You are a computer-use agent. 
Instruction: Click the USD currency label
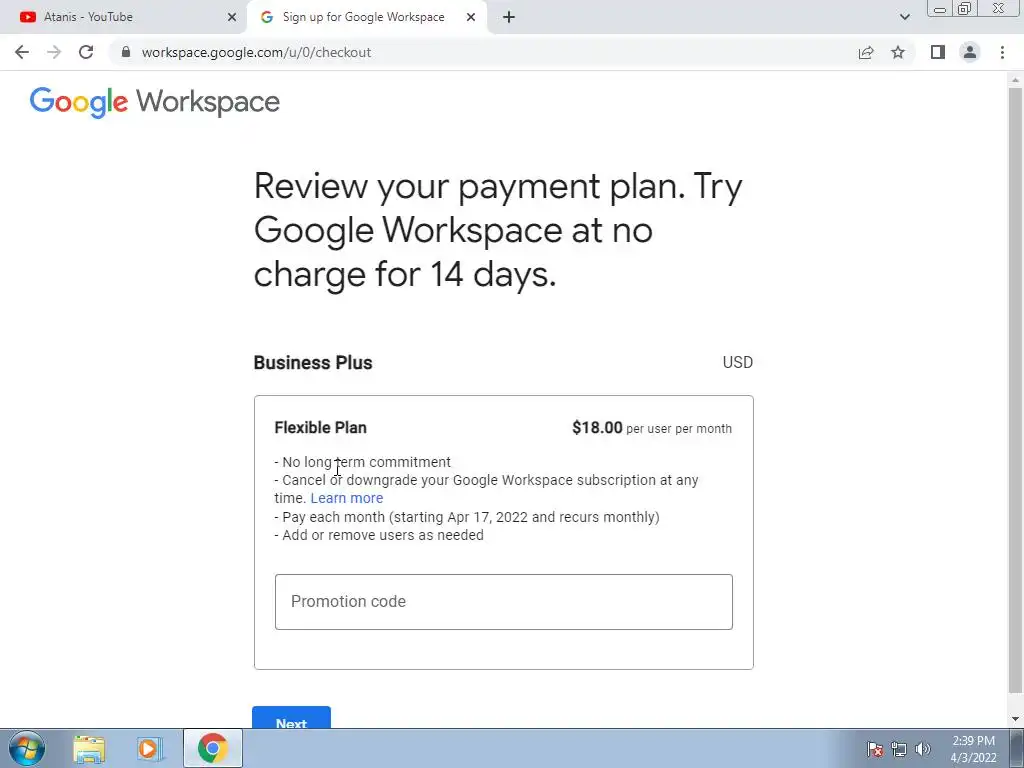coord(737,362)
